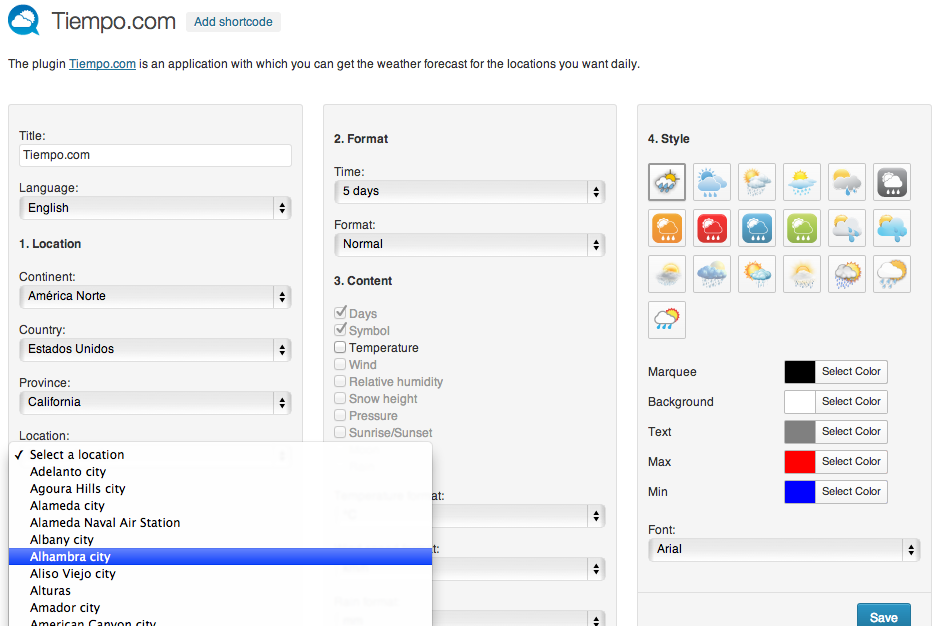Select Alameda city from the location list
Viewport: 945px width, 626px height.
221,505
